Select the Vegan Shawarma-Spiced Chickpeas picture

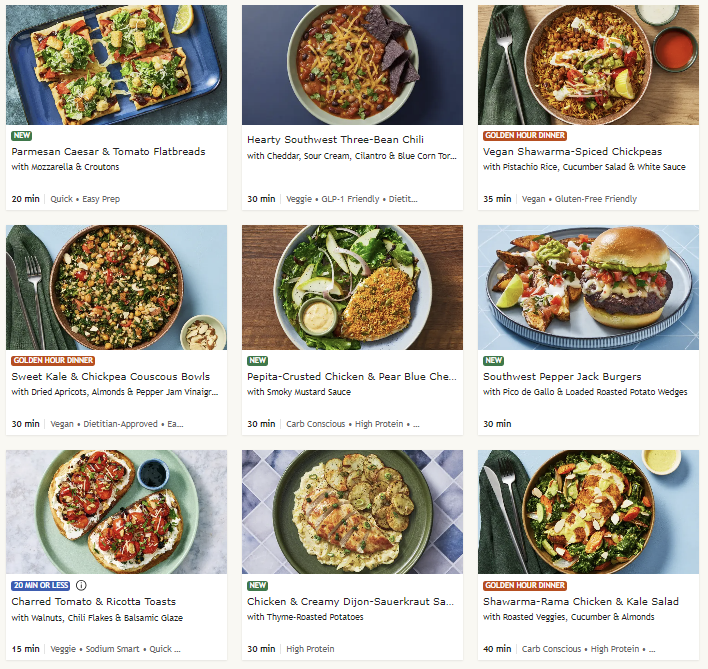click(588, 65)
